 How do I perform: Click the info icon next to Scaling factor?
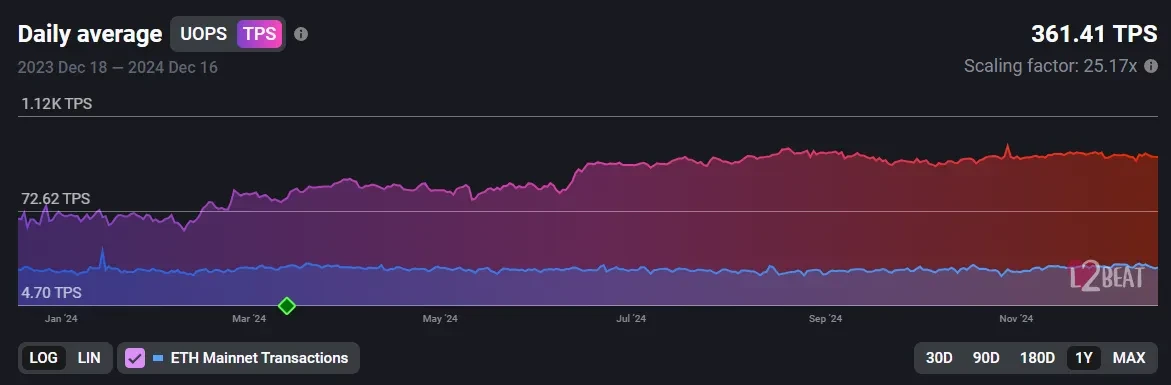coord(1150,66)
